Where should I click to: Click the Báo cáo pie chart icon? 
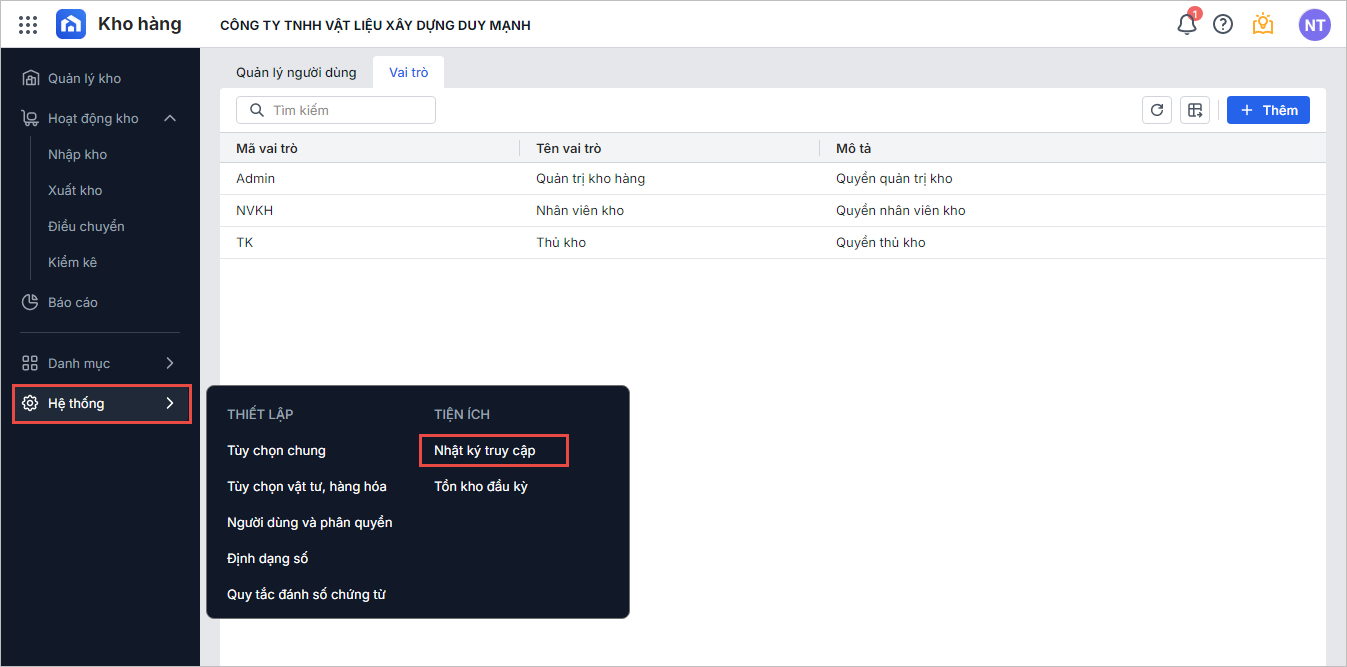(x=30, y=302)
